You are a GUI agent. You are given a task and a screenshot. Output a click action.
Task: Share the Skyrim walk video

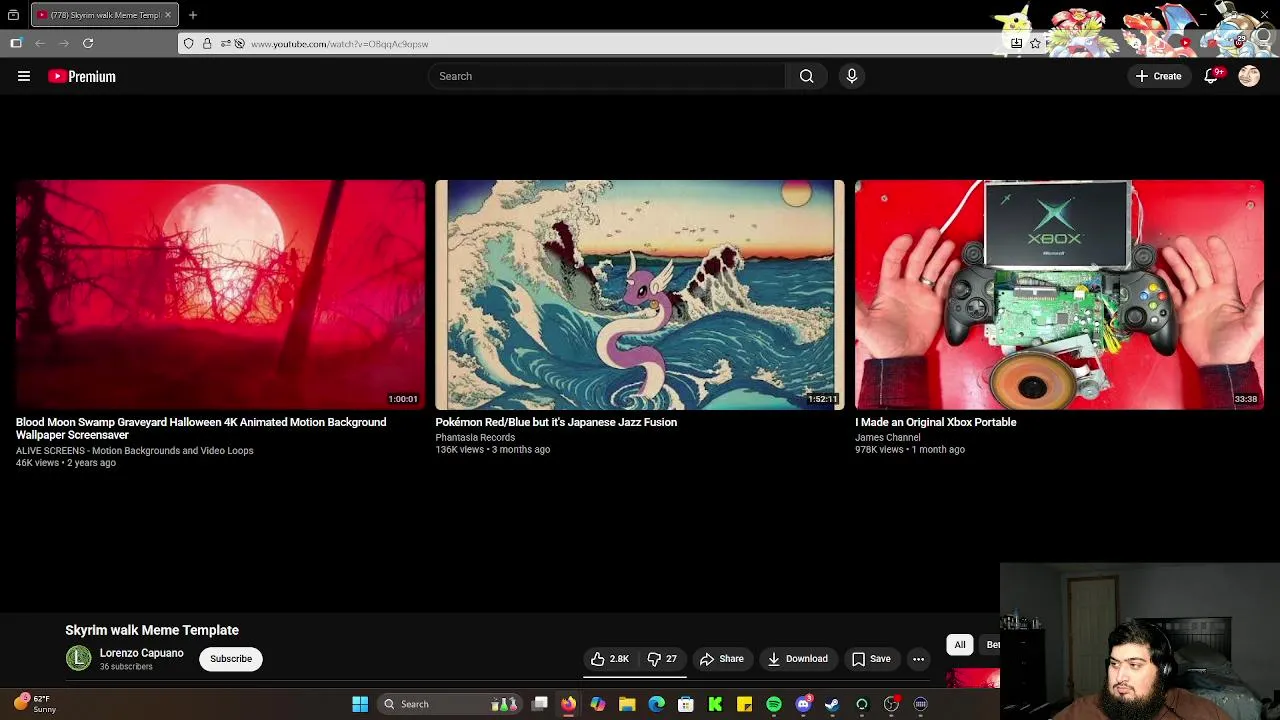click(x=722, y=659)
